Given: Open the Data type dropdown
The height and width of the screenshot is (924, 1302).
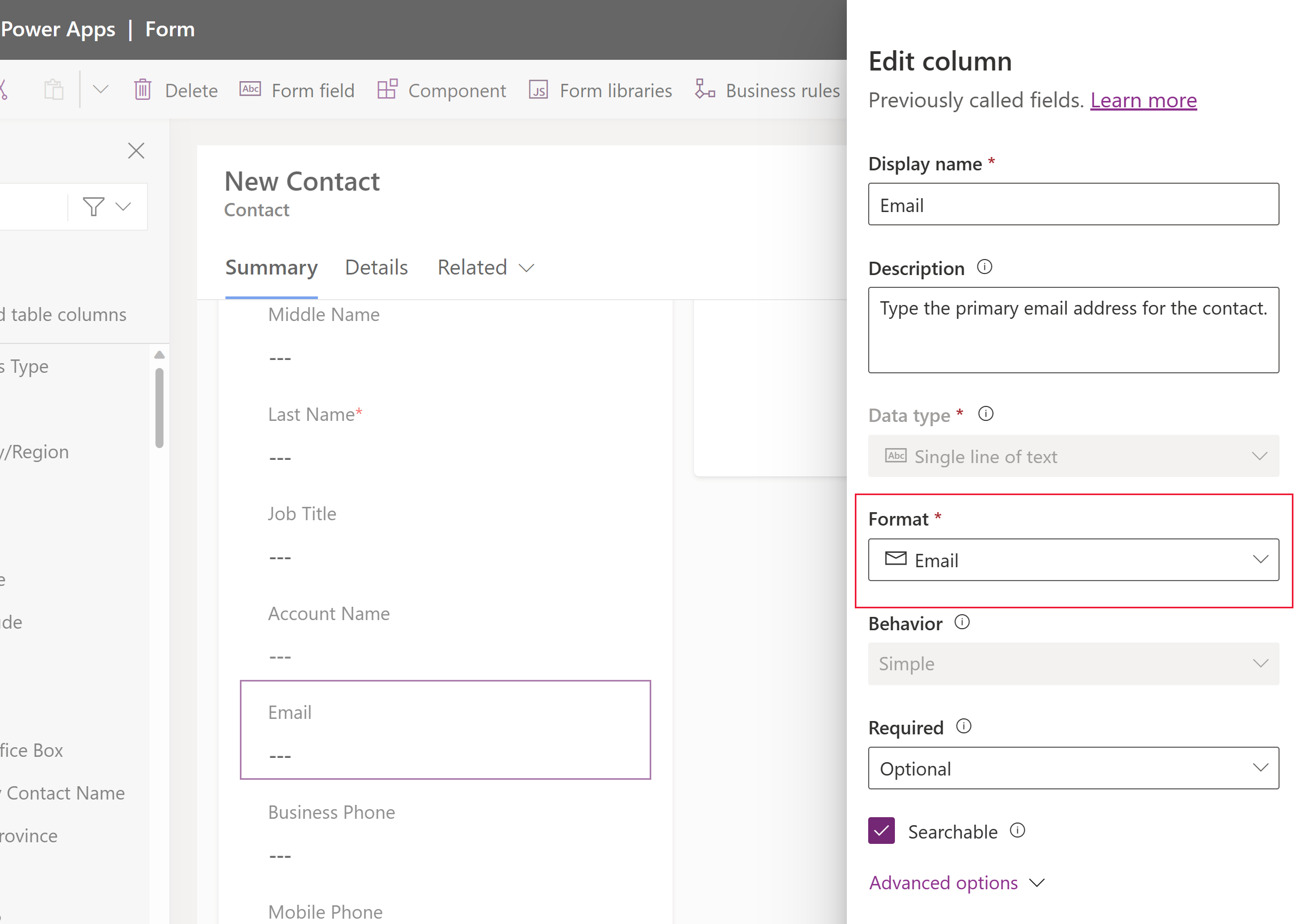Looking at the screenshot, I should [1075, 456].
